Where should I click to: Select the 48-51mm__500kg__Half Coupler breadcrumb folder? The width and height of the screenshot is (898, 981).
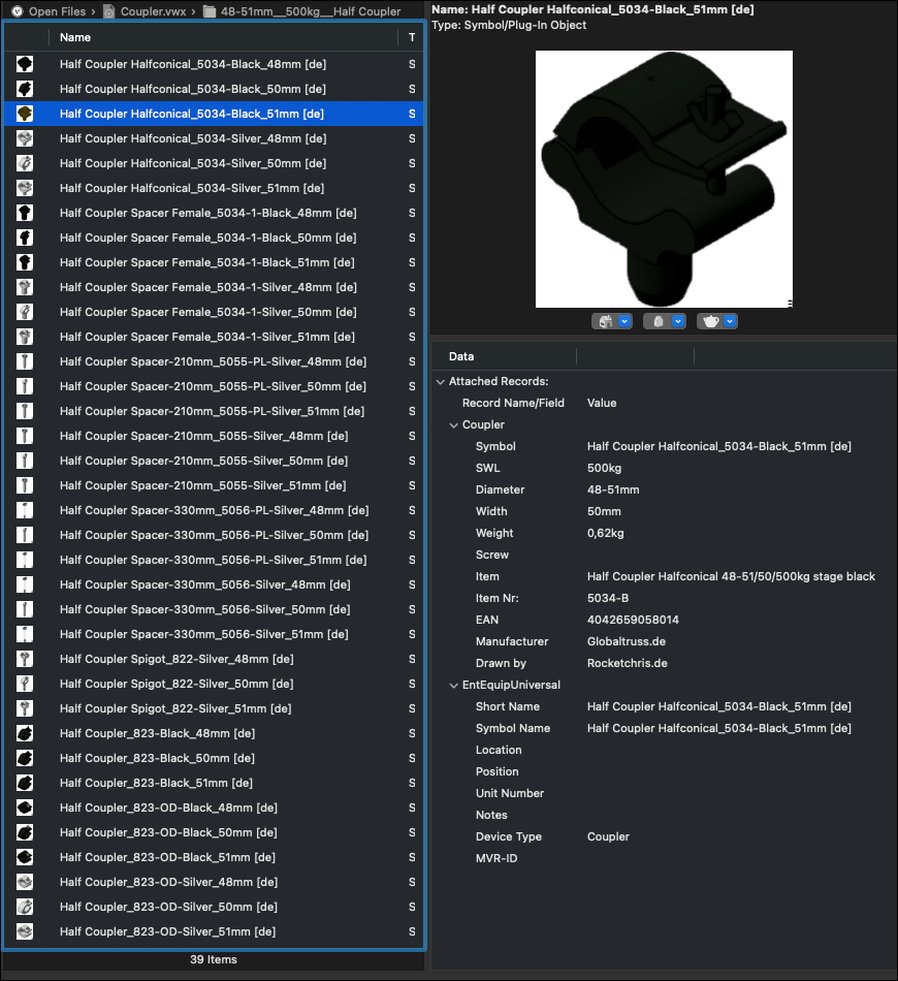[310, 11]
